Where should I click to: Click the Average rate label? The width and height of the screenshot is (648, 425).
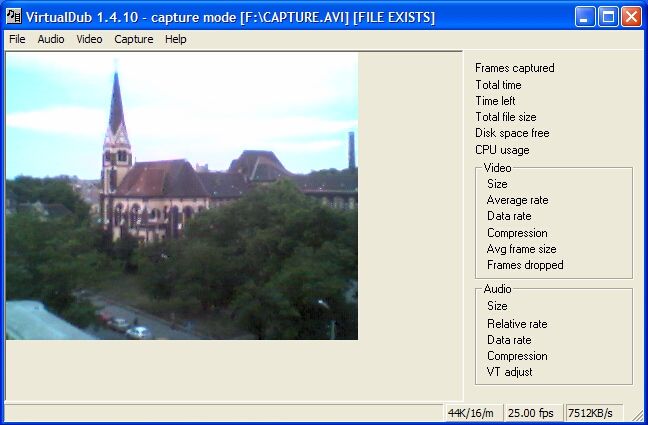tap(517, 200)
